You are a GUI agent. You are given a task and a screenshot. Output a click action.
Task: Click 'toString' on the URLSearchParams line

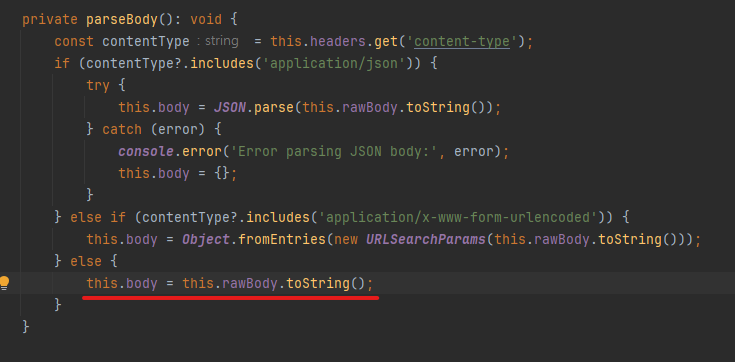(x=630, y=240)
